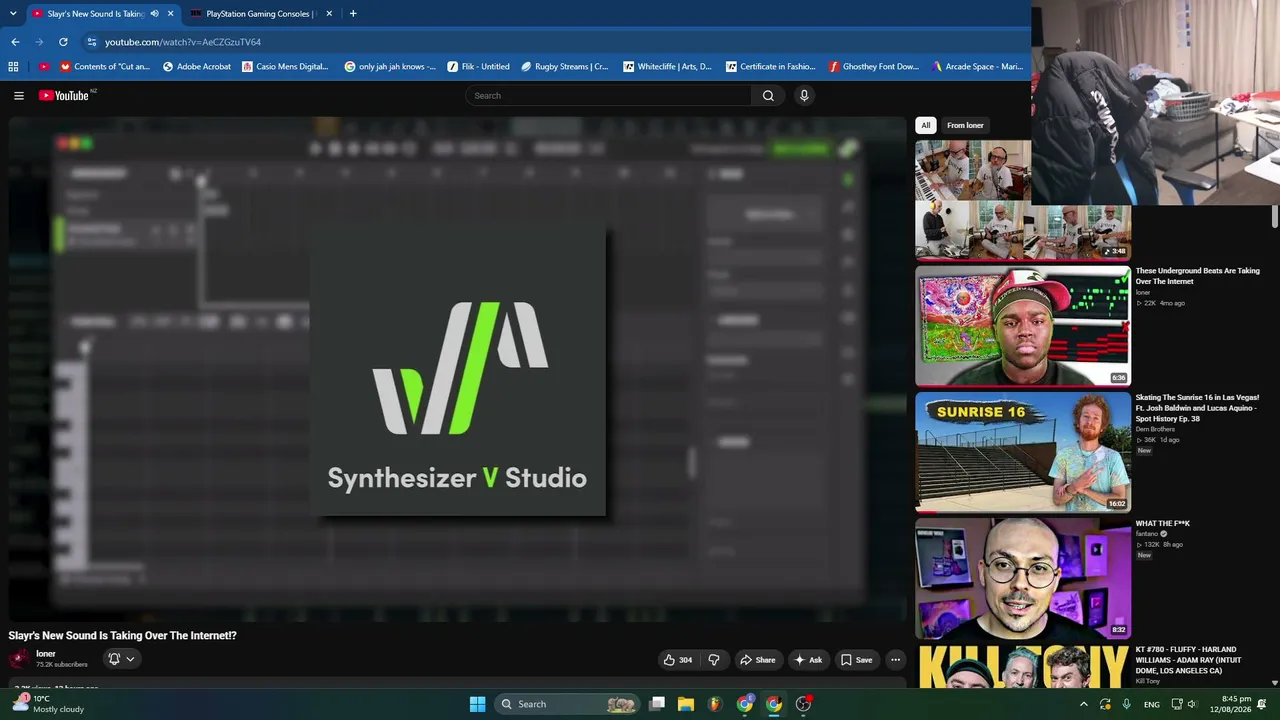Open File Explorer from the taskbar
Screen dimensions: 1280x720
(686, 704)
